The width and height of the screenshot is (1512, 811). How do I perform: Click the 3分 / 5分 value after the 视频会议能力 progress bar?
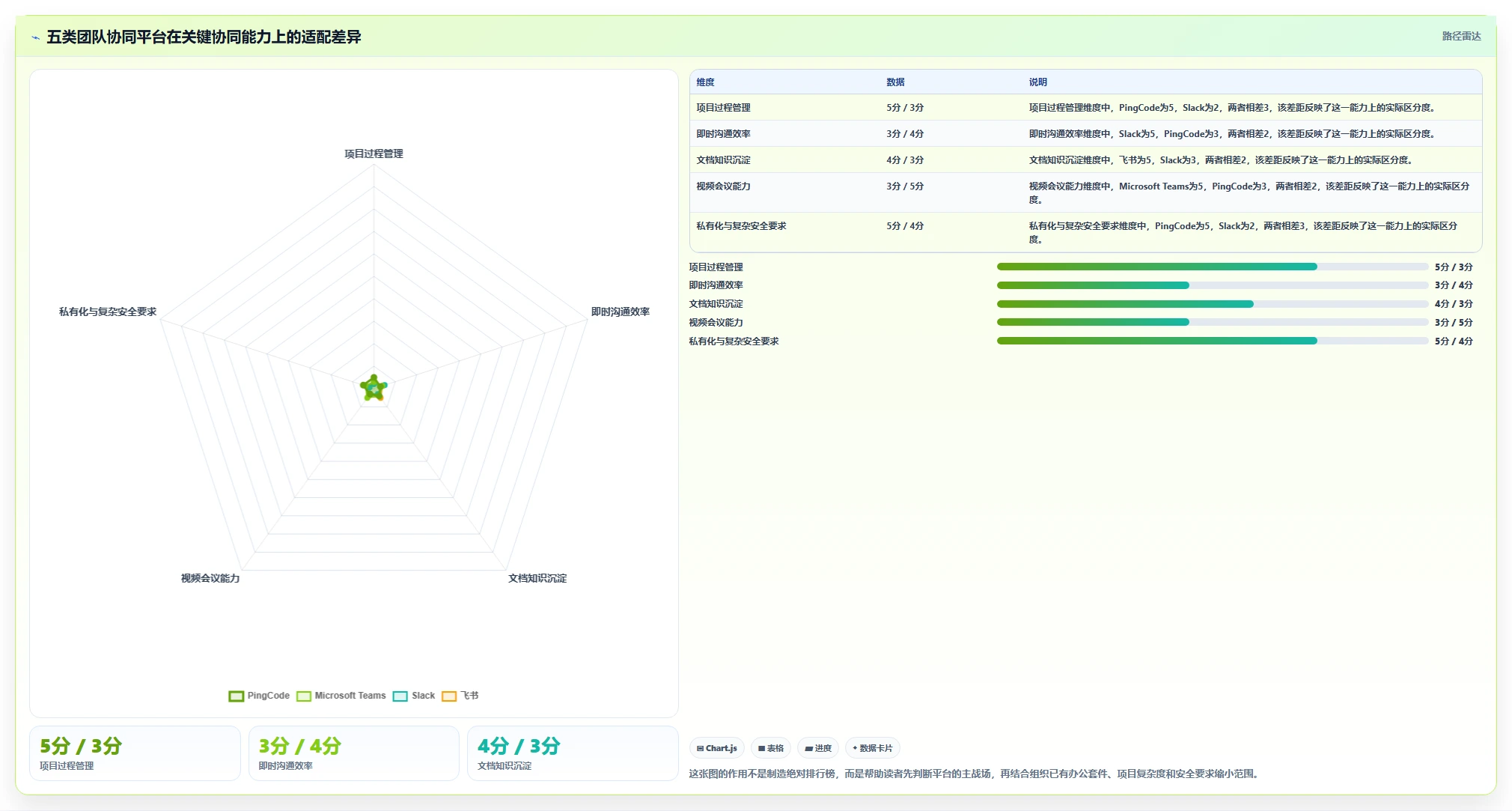1454,323
